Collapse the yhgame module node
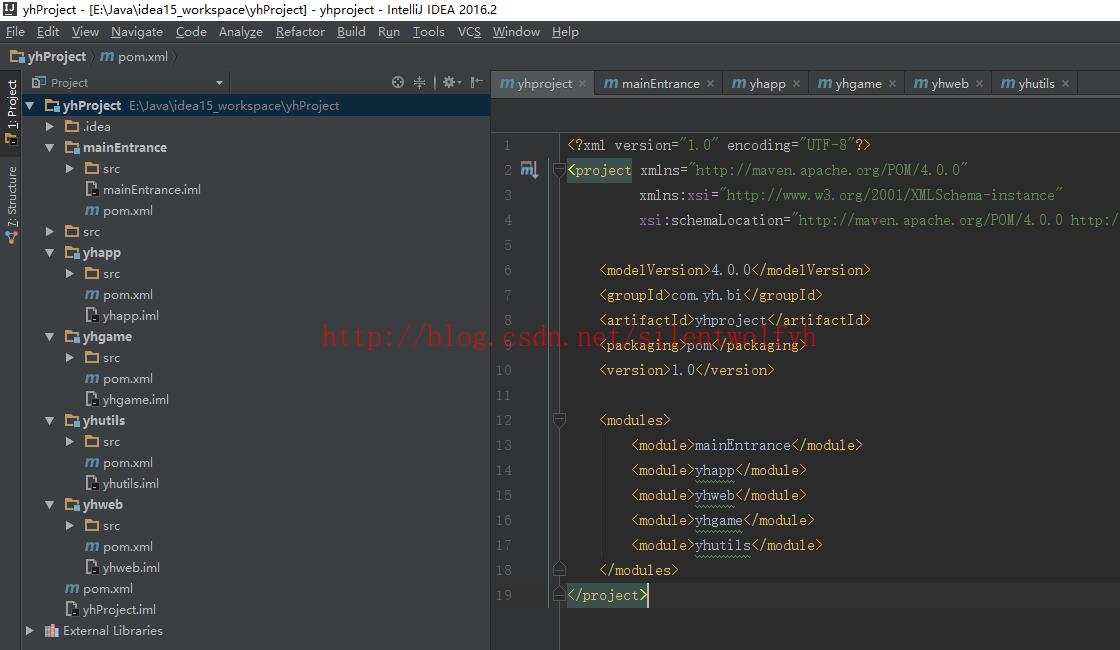Screen dimensions: 1120x650 pos(51,337)
